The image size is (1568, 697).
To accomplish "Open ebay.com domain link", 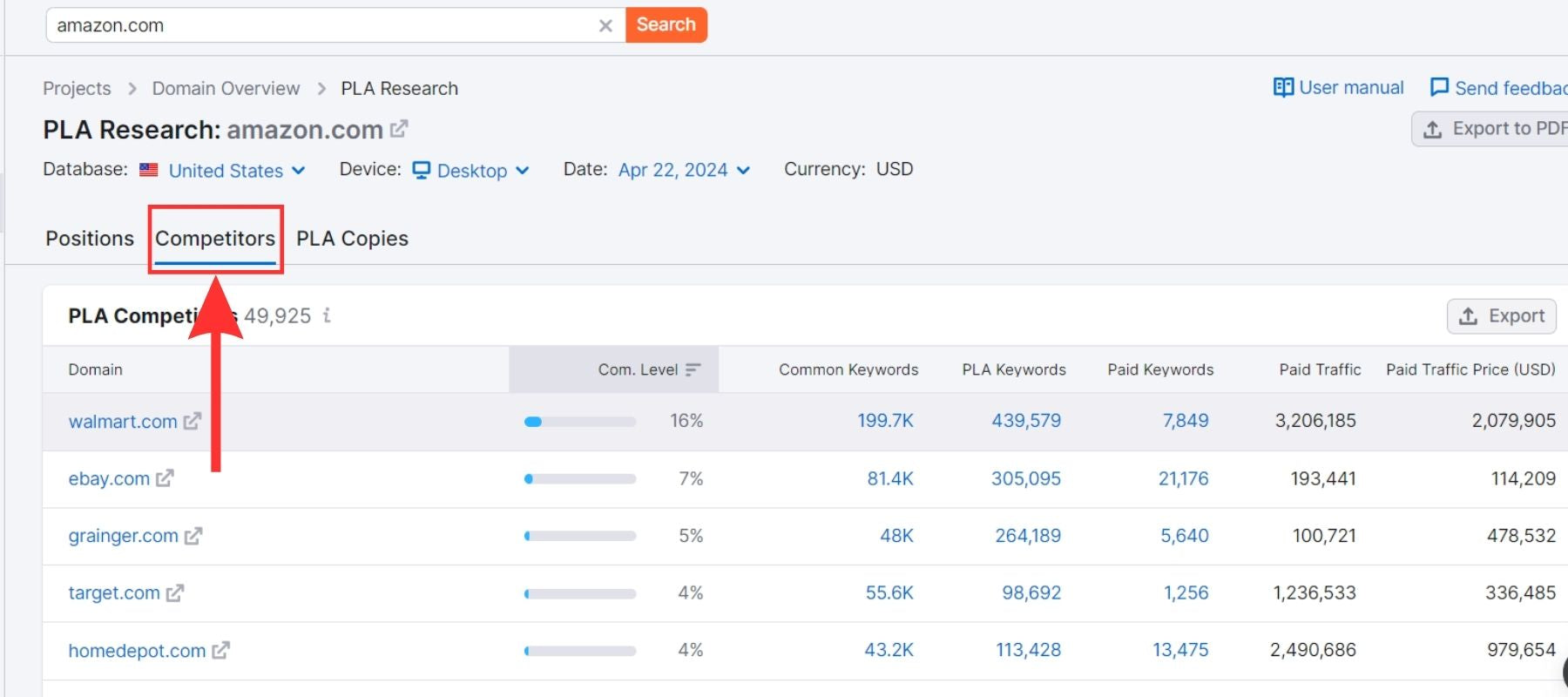I will (109, 479).
